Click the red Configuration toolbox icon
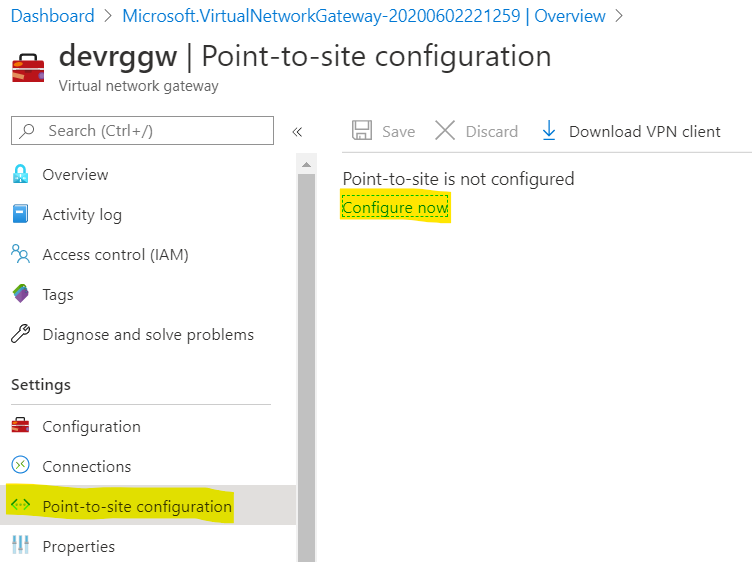 pyautogui.click(x=20, y=426)
